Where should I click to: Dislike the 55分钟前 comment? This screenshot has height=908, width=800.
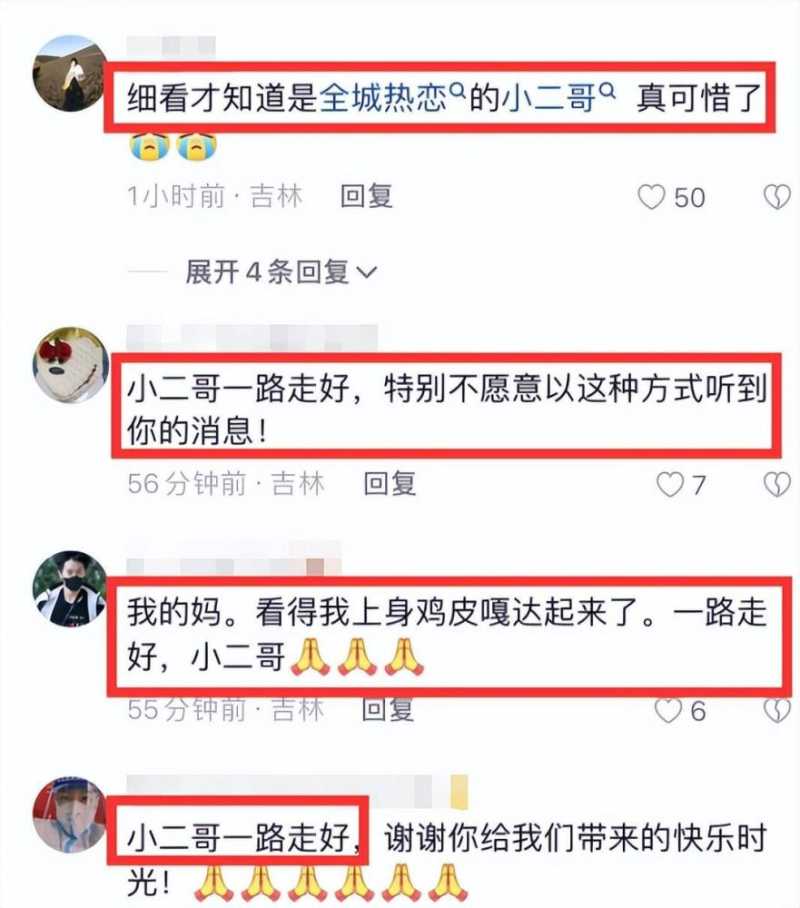[x=777, y=711]
